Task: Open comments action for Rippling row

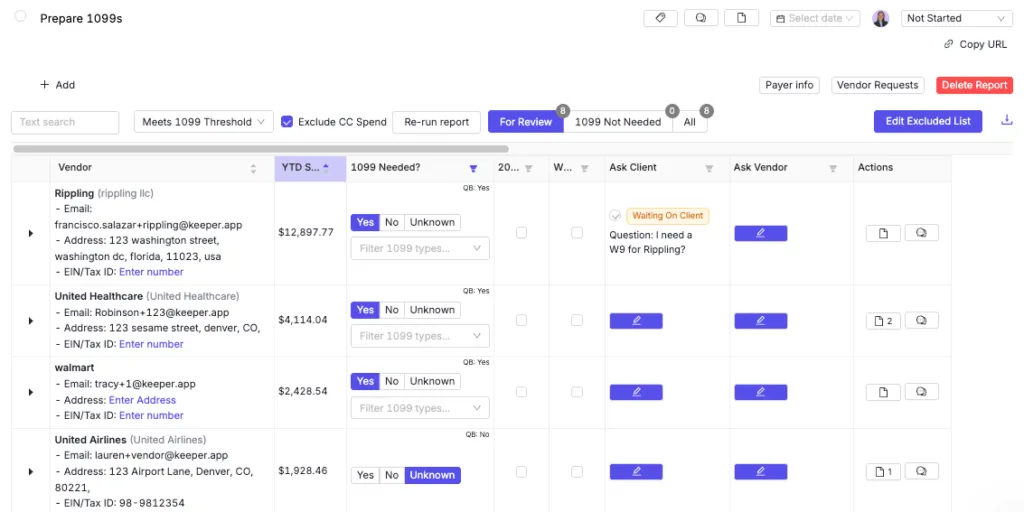Action: pos(921,233)
